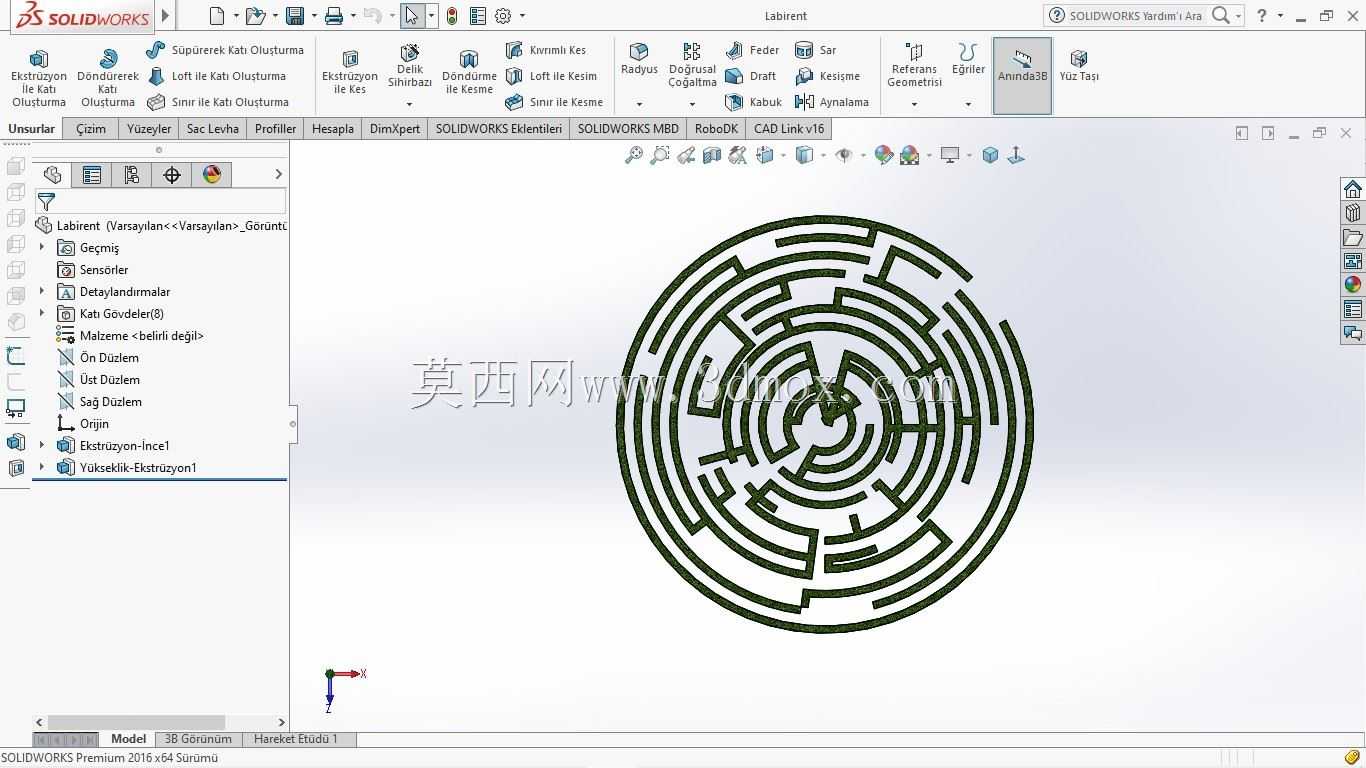This screenshot has width=1366, height=768.
Task: Switch to the Yüzeyler tab
Action: (x=149, y=129)
